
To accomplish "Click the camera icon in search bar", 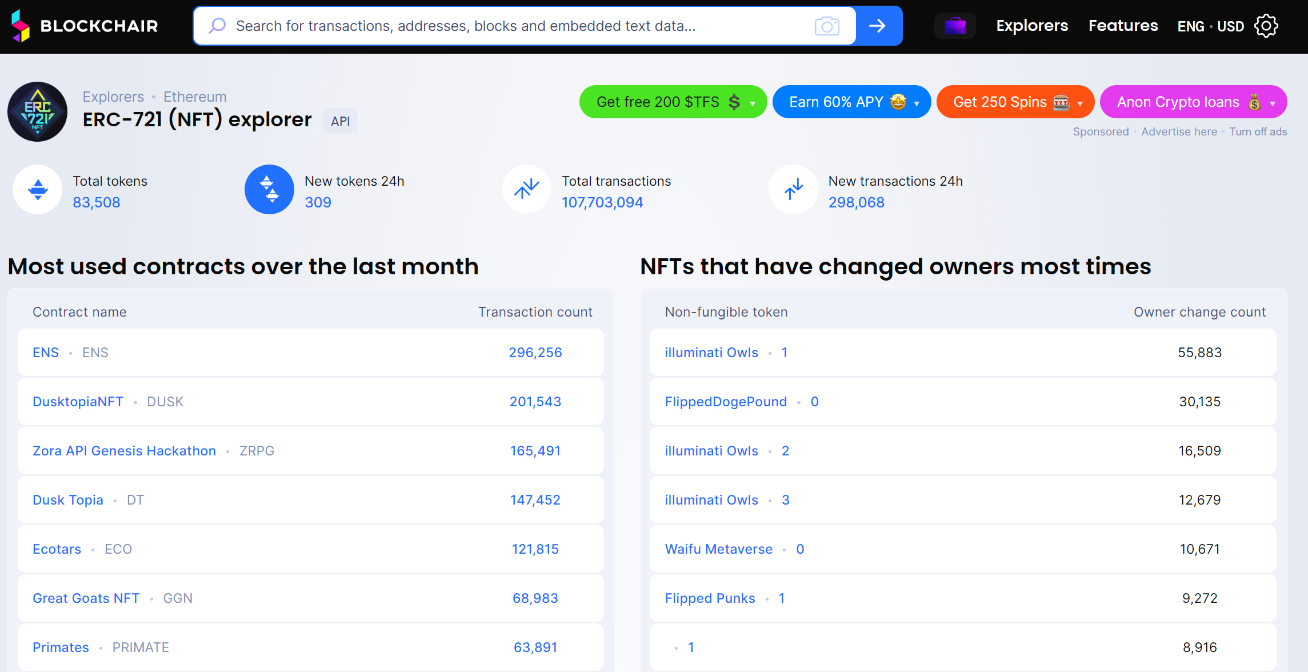I will [827, 26].
